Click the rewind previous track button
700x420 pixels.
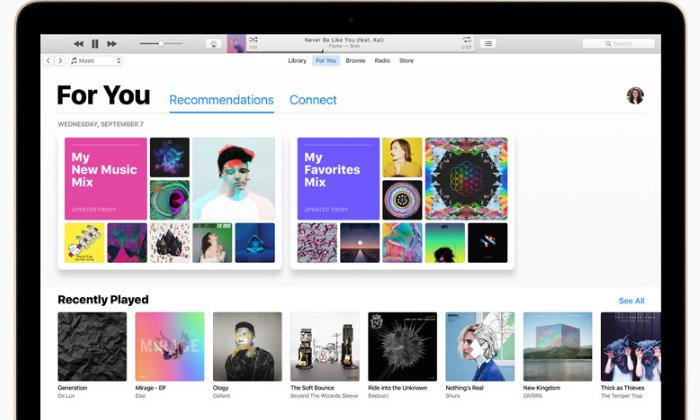[79, 44]
